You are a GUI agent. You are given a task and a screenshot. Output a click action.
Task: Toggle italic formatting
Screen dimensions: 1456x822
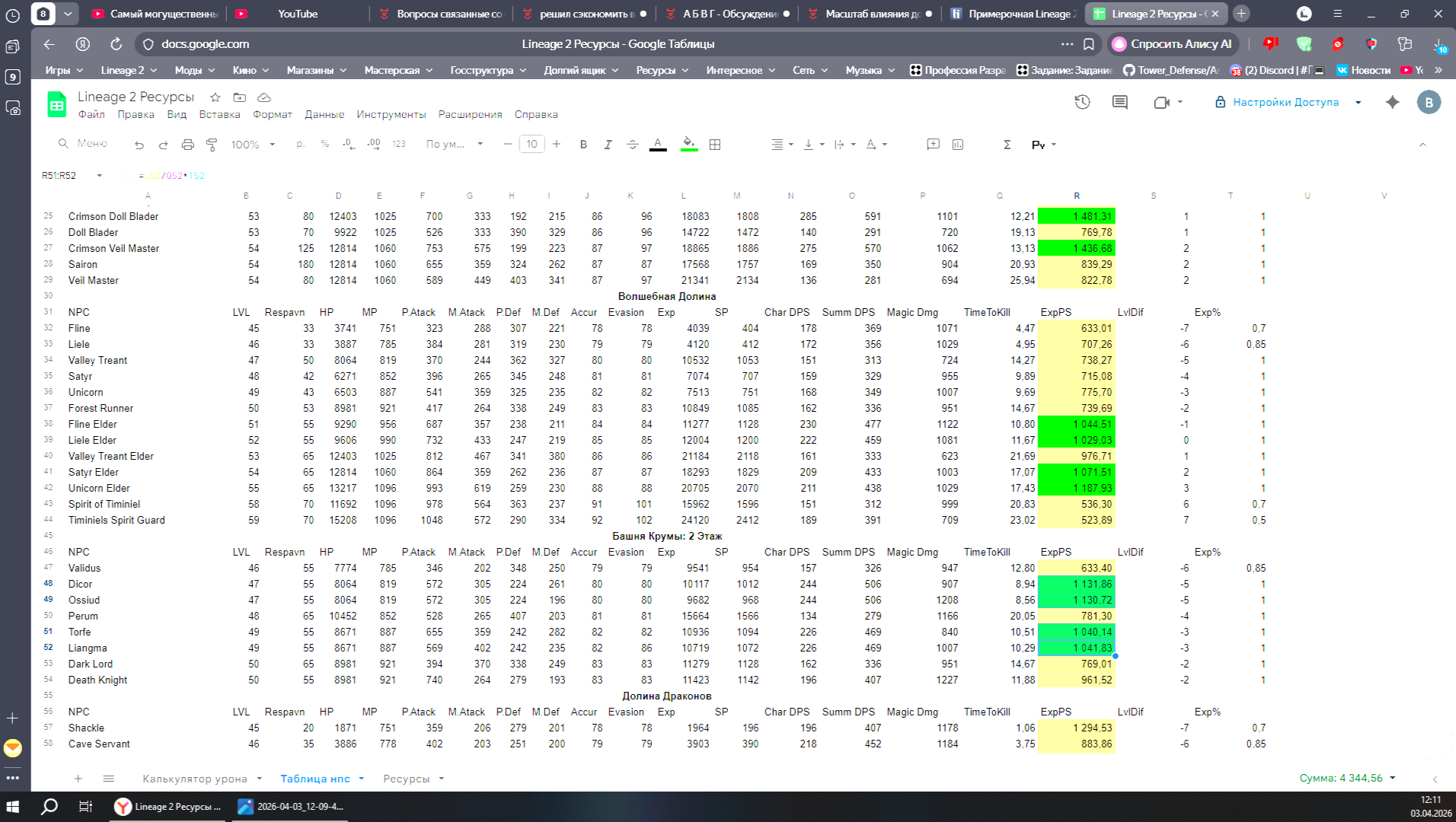608,145
